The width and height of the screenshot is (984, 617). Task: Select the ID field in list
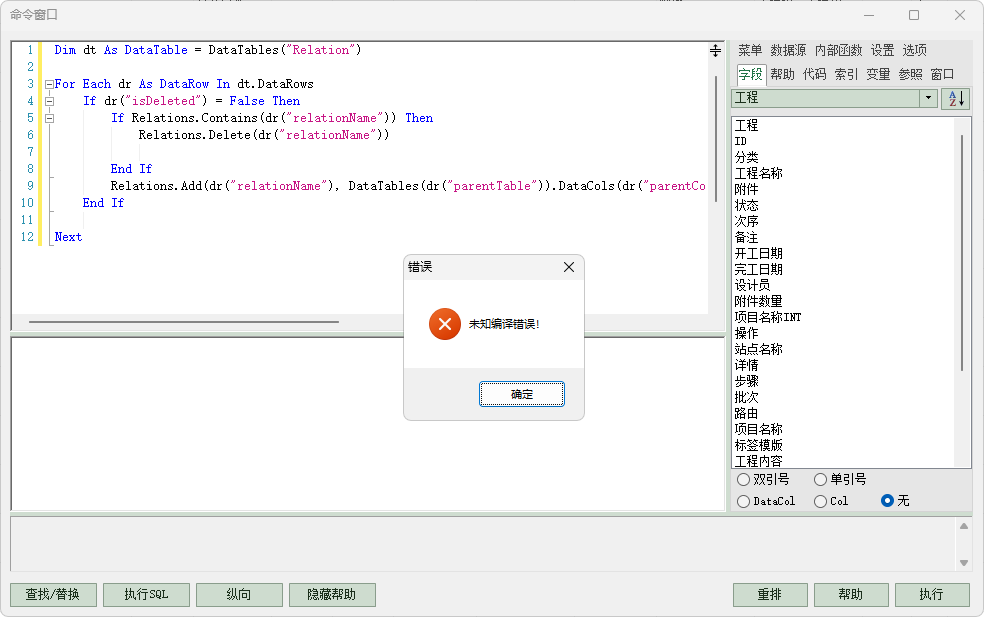tap(741, 141)
